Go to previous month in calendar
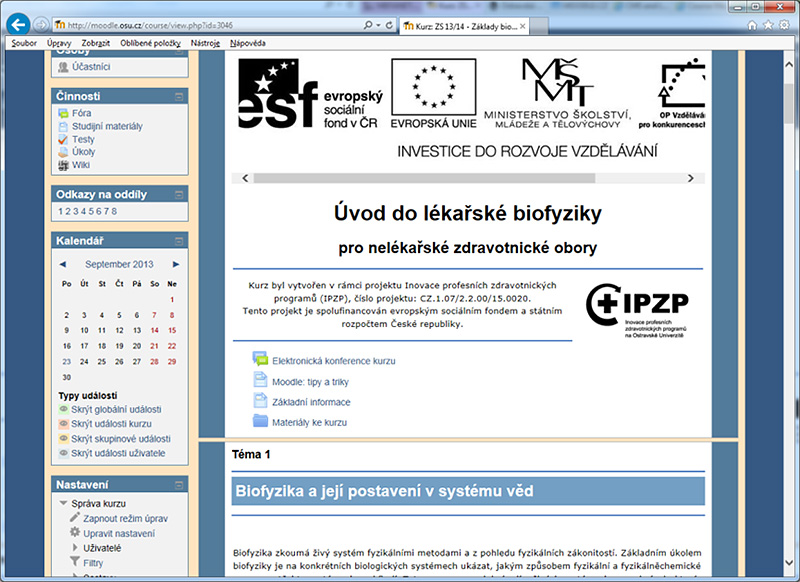 pyautogui.click(x=63, y=264)
